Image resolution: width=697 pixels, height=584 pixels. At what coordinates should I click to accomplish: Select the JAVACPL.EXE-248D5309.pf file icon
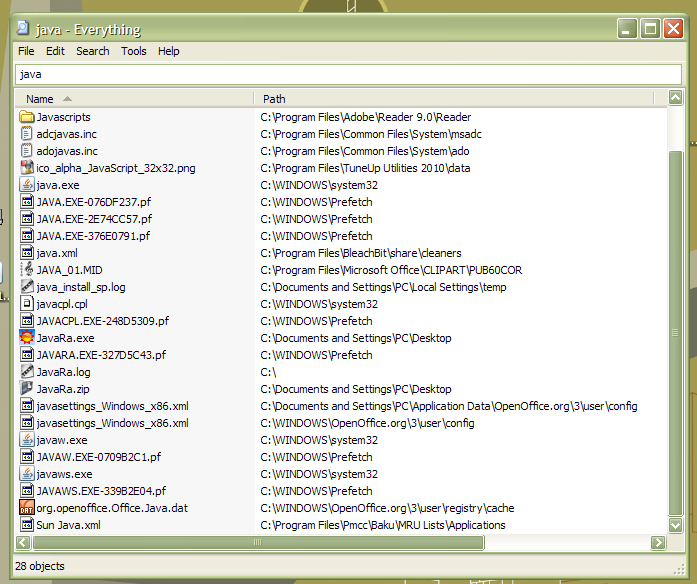[27, 320]
